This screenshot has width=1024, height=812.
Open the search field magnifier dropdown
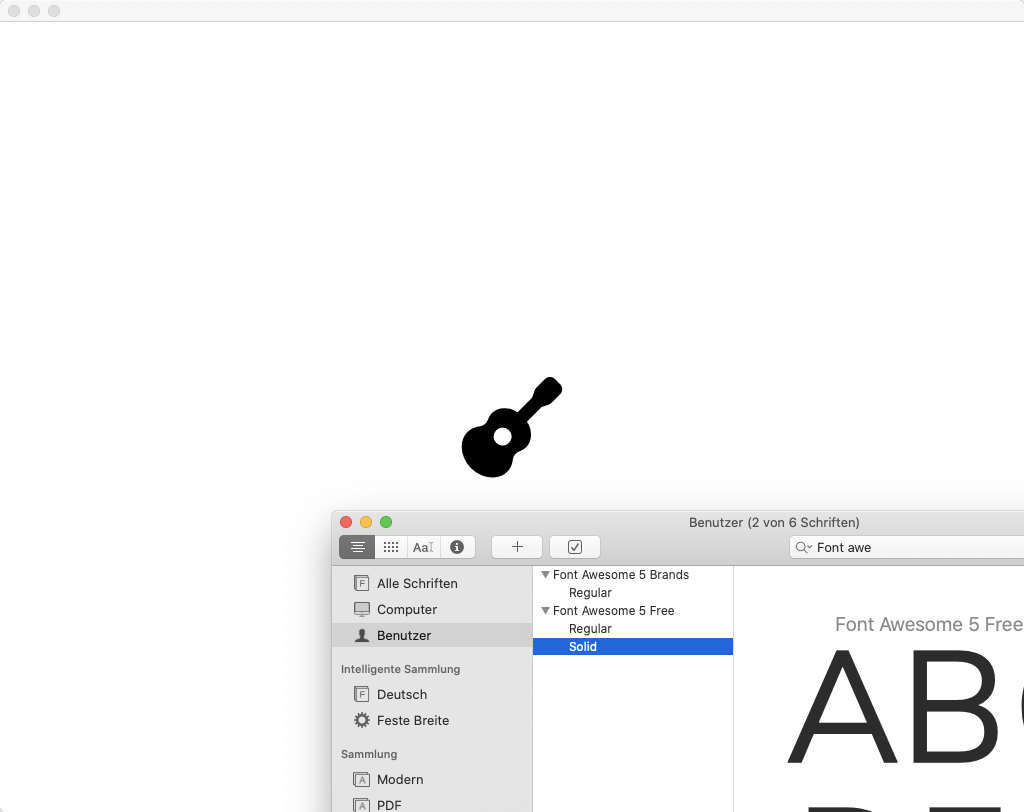803,547
